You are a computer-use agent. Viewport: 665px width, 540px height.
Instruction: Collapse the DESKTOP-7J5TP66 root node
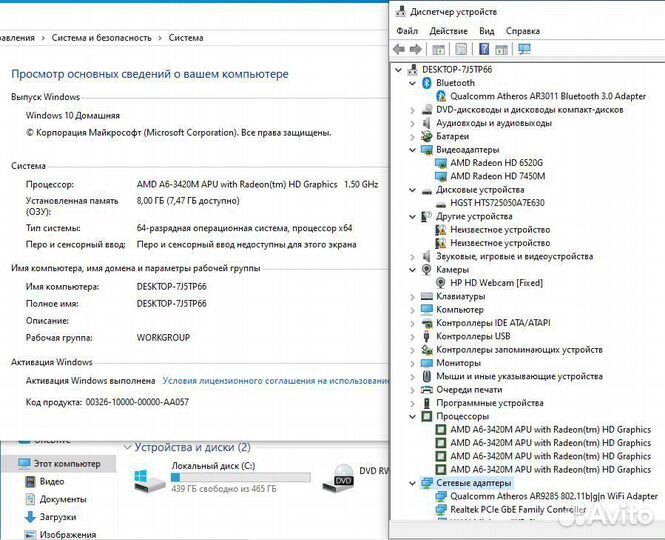point(398,70)
